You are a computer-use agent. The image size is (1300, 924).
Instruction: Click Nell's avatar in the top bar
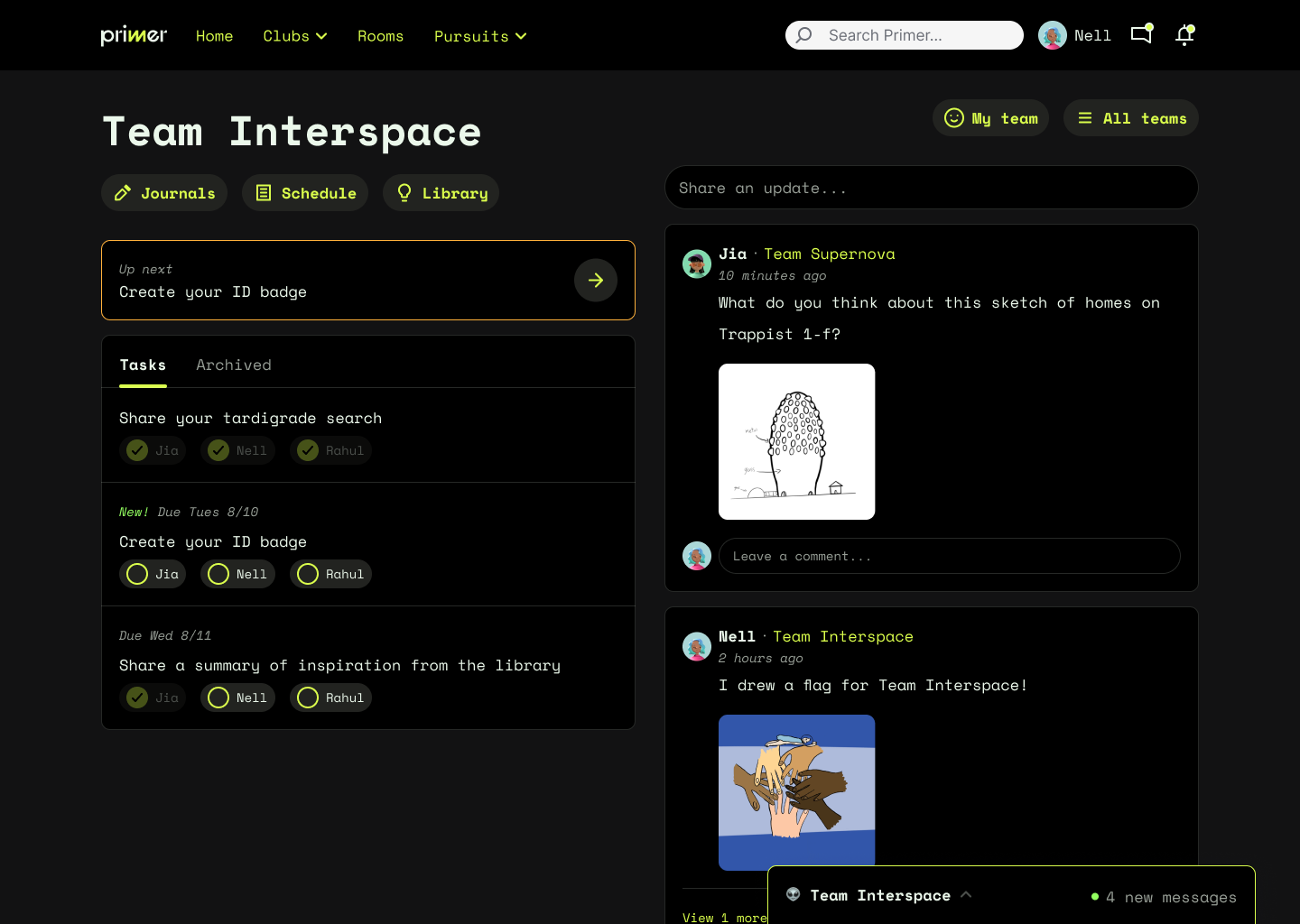[x=1053, y=35]
